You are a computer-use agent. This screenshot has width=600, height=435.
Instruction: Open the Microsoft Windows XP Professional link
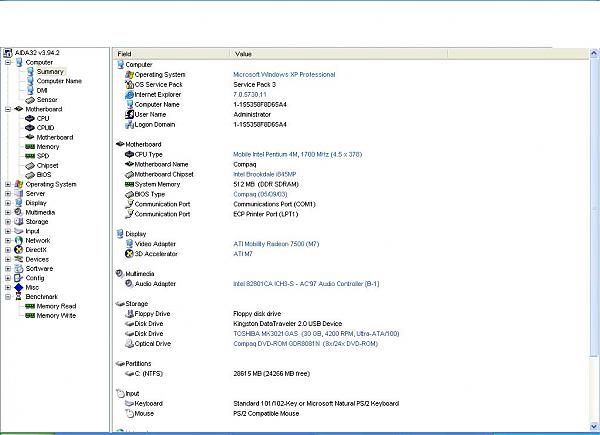(x=284, y=75)
